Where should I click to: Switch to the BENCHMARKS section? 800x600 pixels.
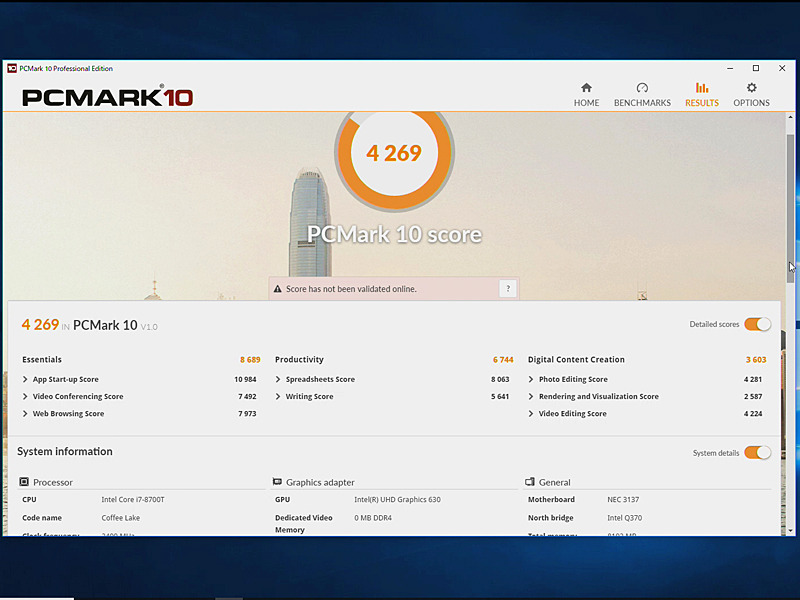point(642,90)
